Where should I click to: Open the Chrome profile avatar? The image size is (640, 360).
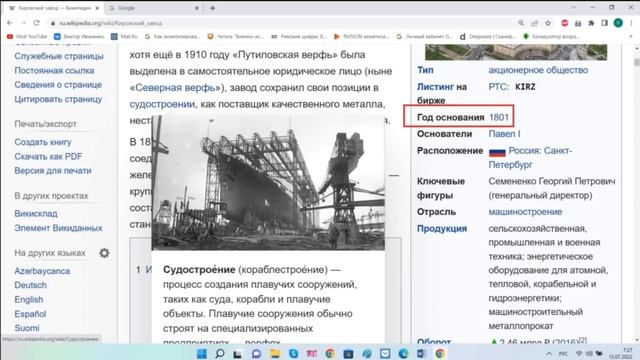pyautogui.click(x=618, y=23)
